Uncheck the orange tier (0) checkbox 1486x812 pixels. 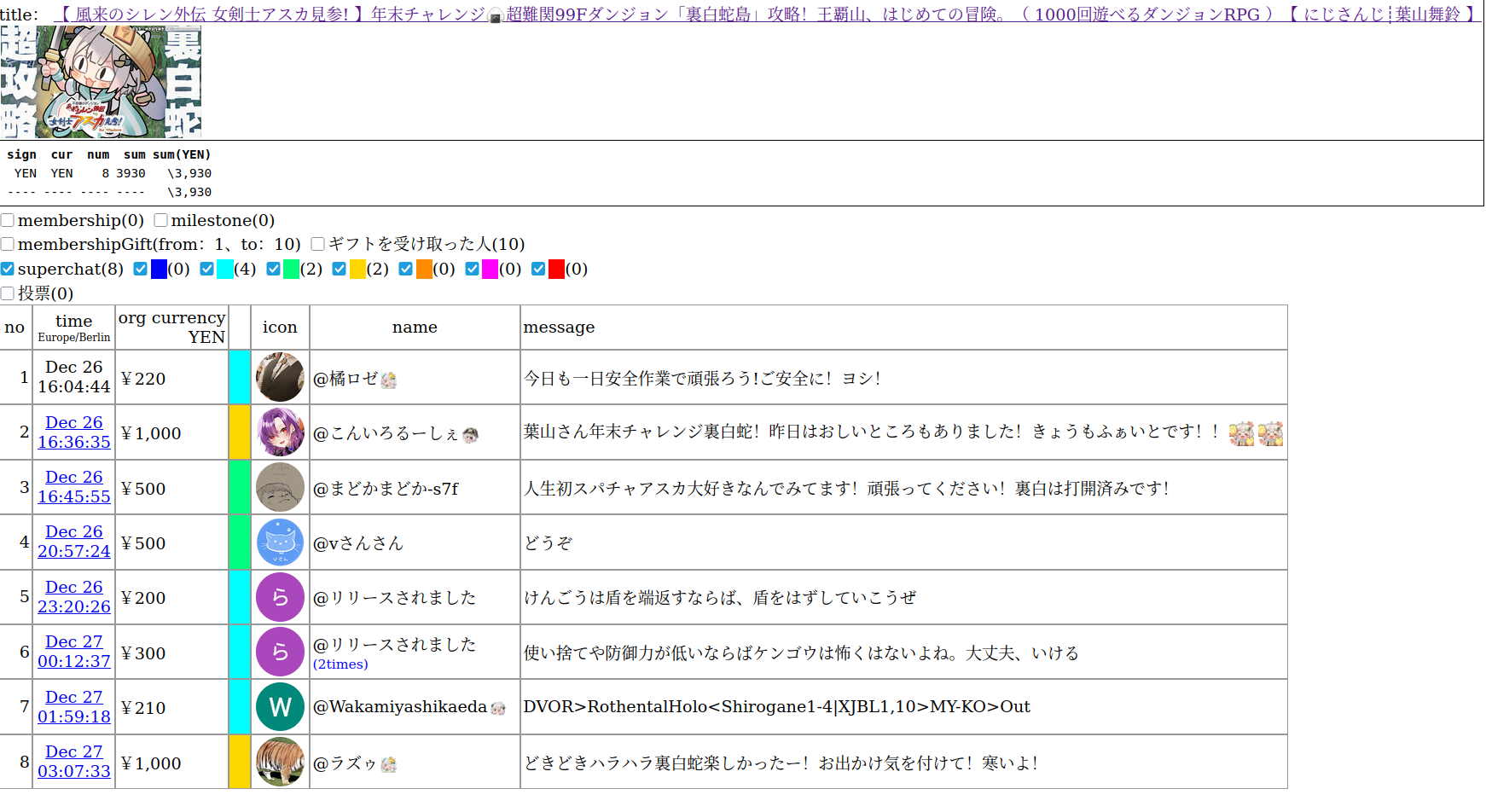[x=405, y=269]
